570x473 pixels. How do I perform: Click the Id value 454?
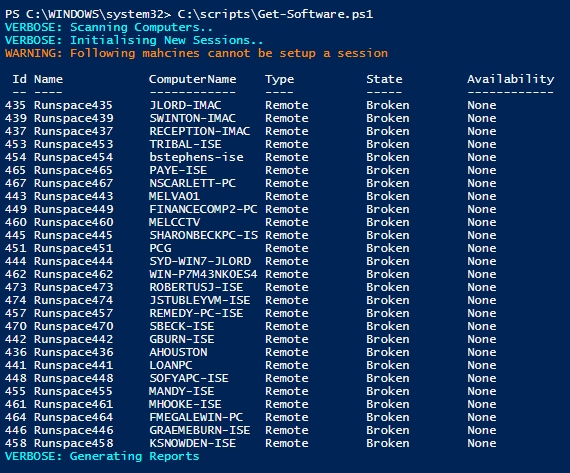16,157
